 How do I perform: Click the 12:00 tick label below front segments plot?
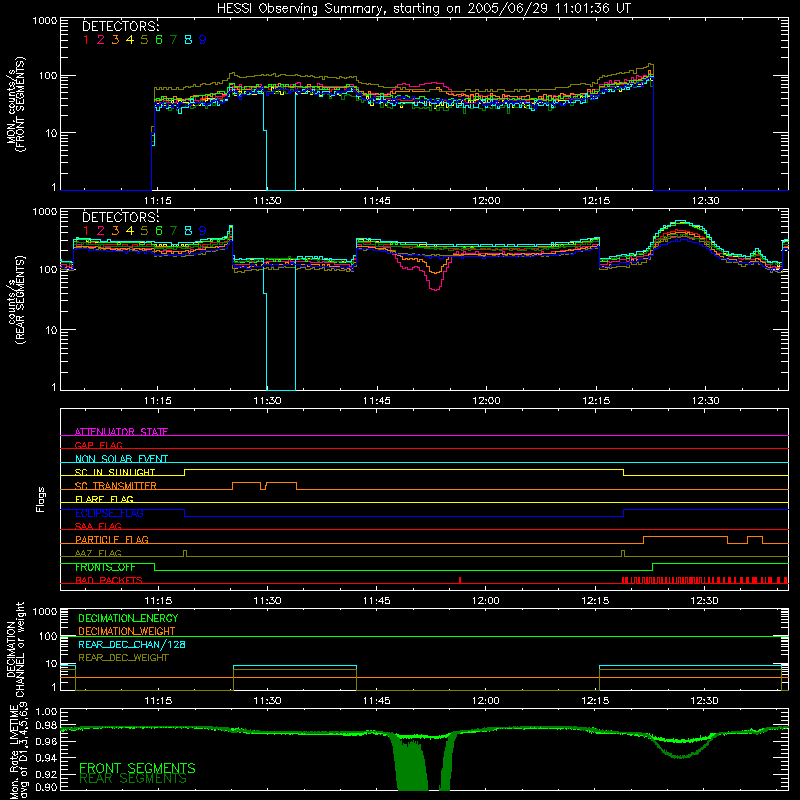pyautogui.click(x=486, y=201)
